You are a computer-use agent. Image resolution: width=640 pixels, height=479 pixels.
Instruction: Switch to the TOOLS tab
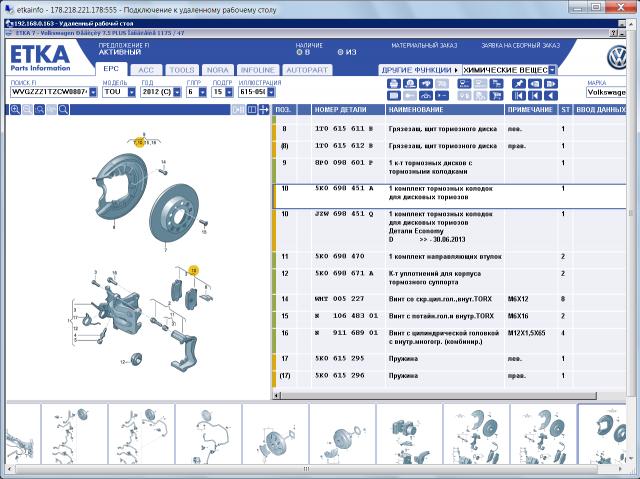(182, 70)
